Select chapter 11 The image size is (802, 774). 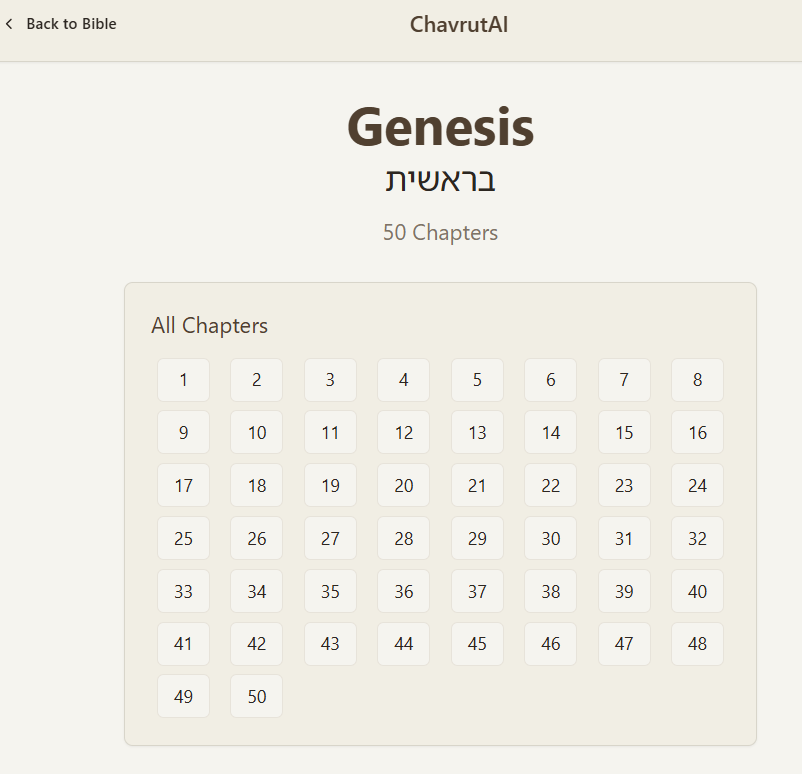(330, 432)
